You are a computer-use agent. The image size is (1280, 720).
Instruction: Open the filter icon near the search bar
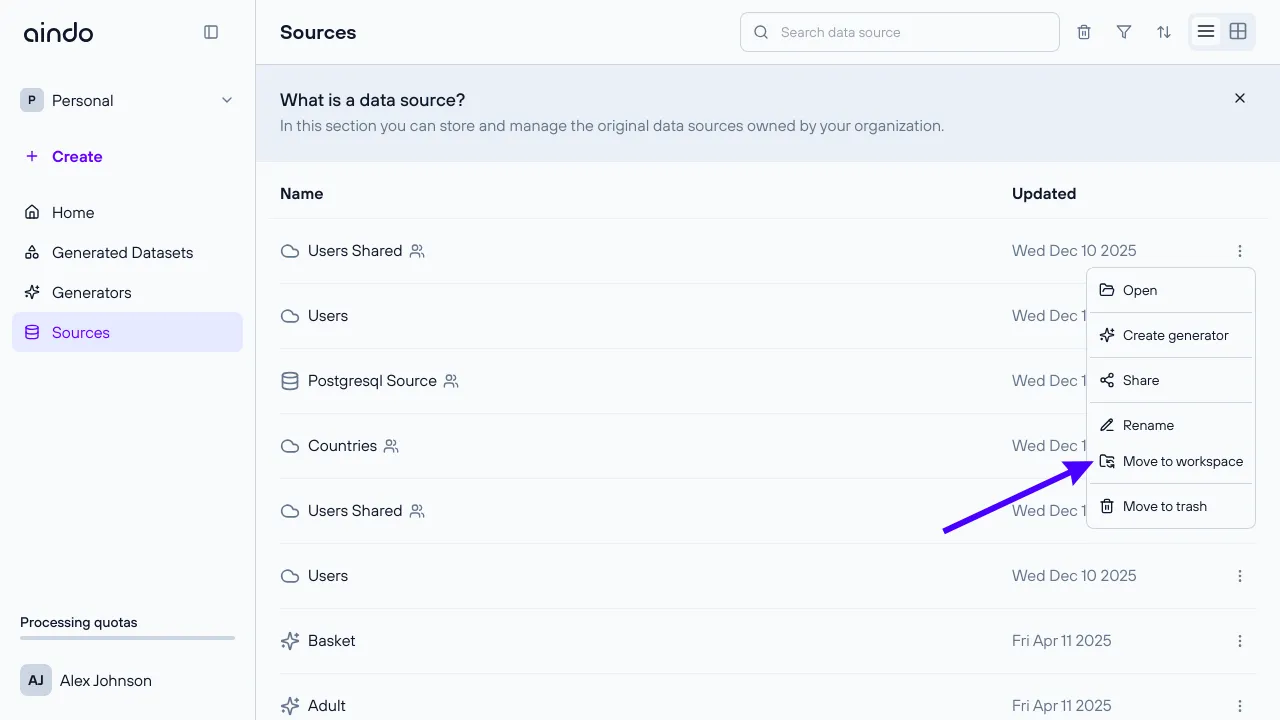(x=1123, y=31)
